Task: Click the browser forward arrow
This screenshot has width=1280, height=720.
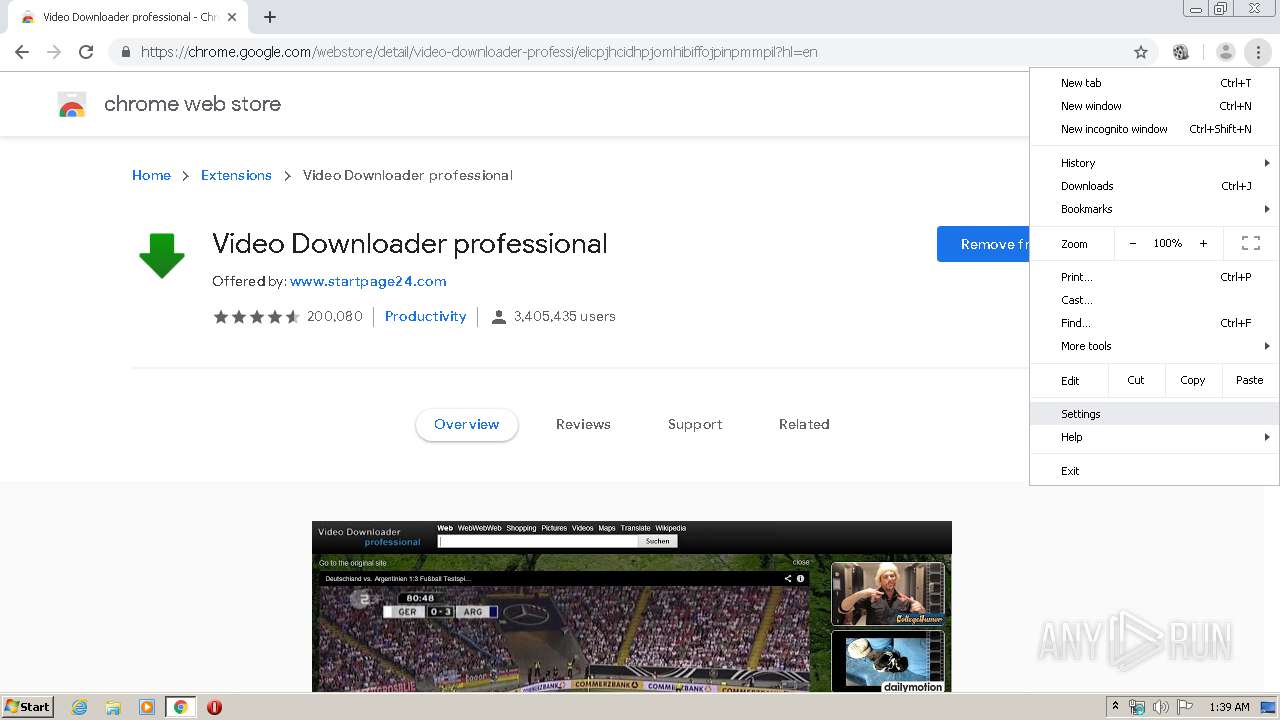Action: [54, 52]
